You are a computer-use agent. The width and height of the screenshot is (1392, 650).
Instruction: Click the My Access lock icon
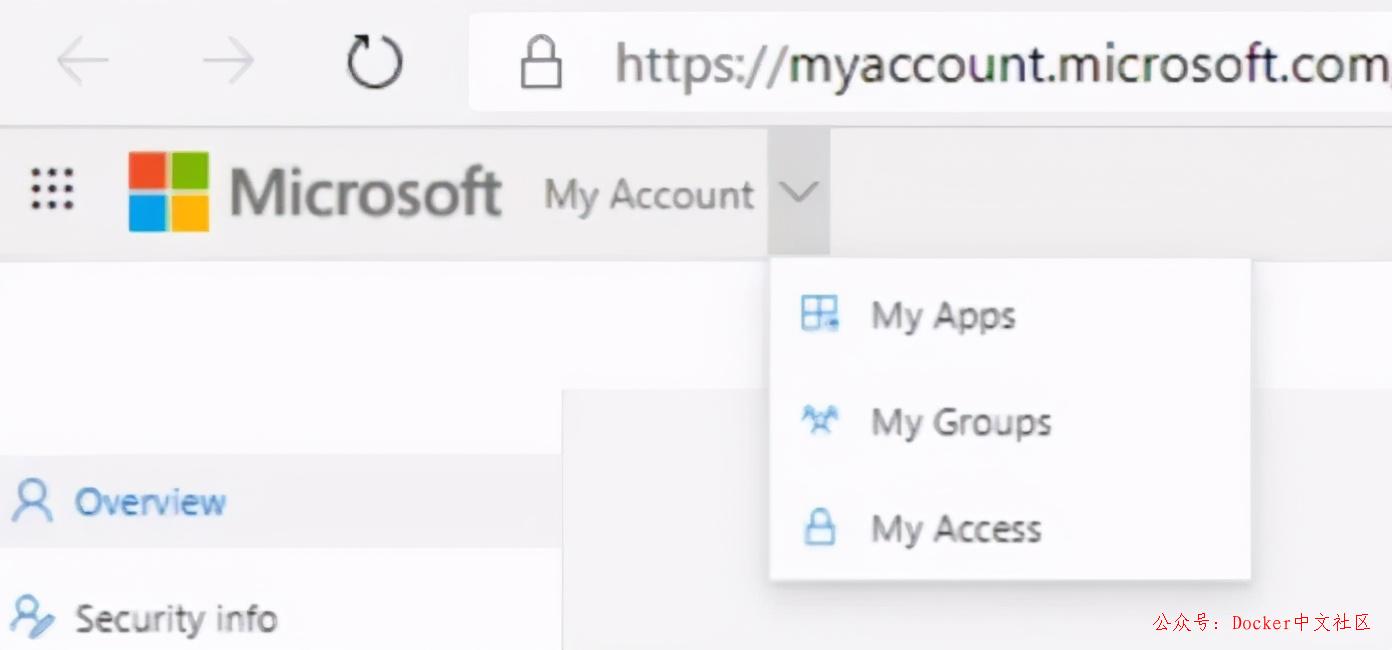tap(819, 528)
